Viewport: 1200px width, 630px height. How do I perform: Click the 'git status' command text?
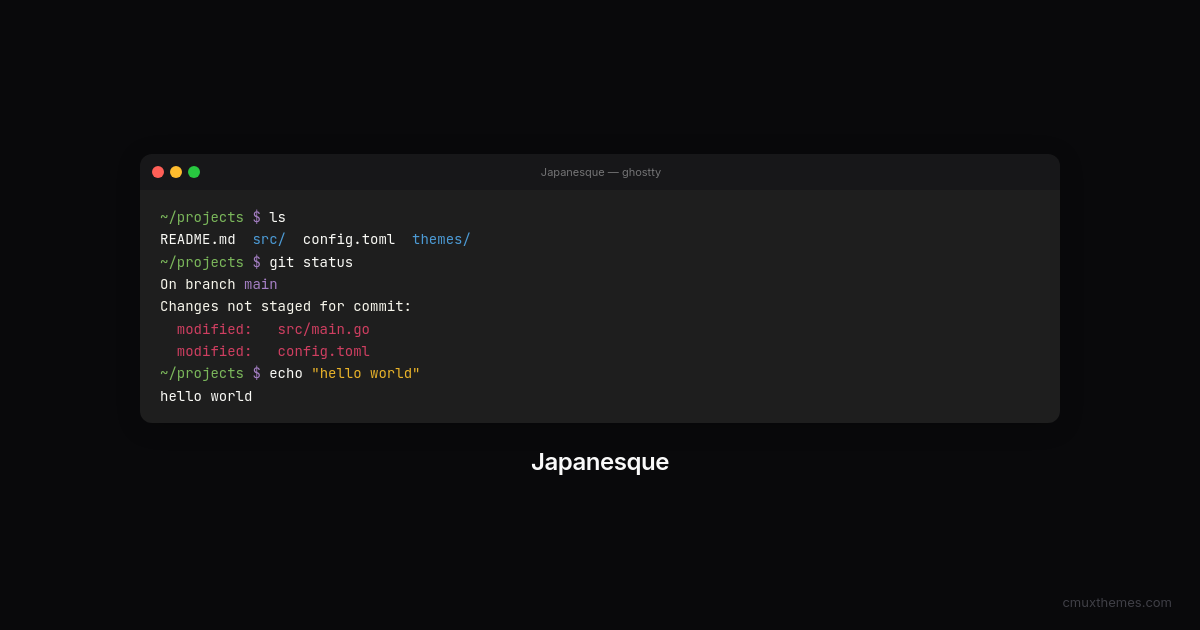[x=311, y=262]
